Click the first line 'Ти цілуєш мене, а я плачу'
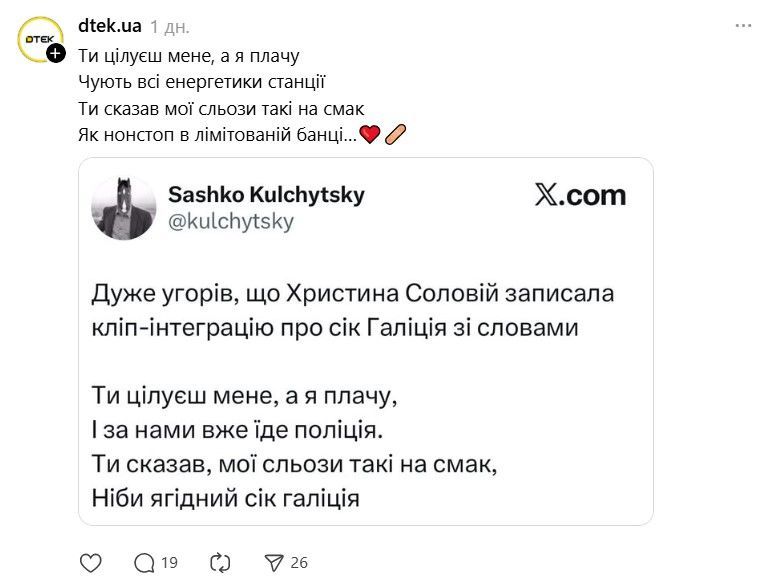The height and width of the screenshot is (581, 771). 188,56
